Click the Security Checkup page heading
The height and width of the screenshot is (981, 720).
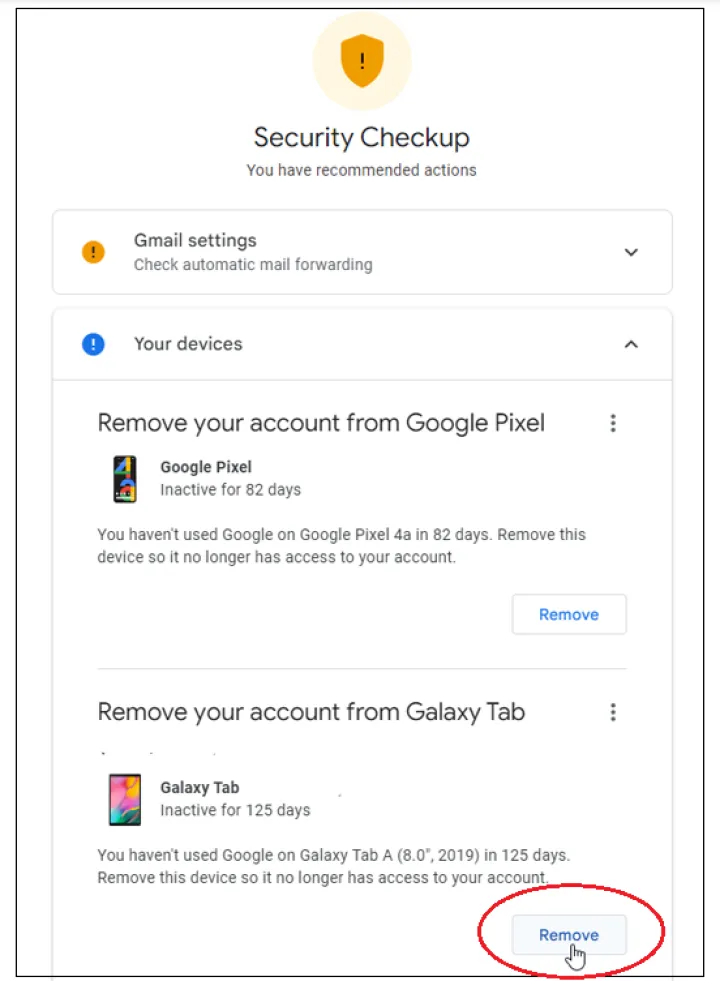click(x=361, y=137)
